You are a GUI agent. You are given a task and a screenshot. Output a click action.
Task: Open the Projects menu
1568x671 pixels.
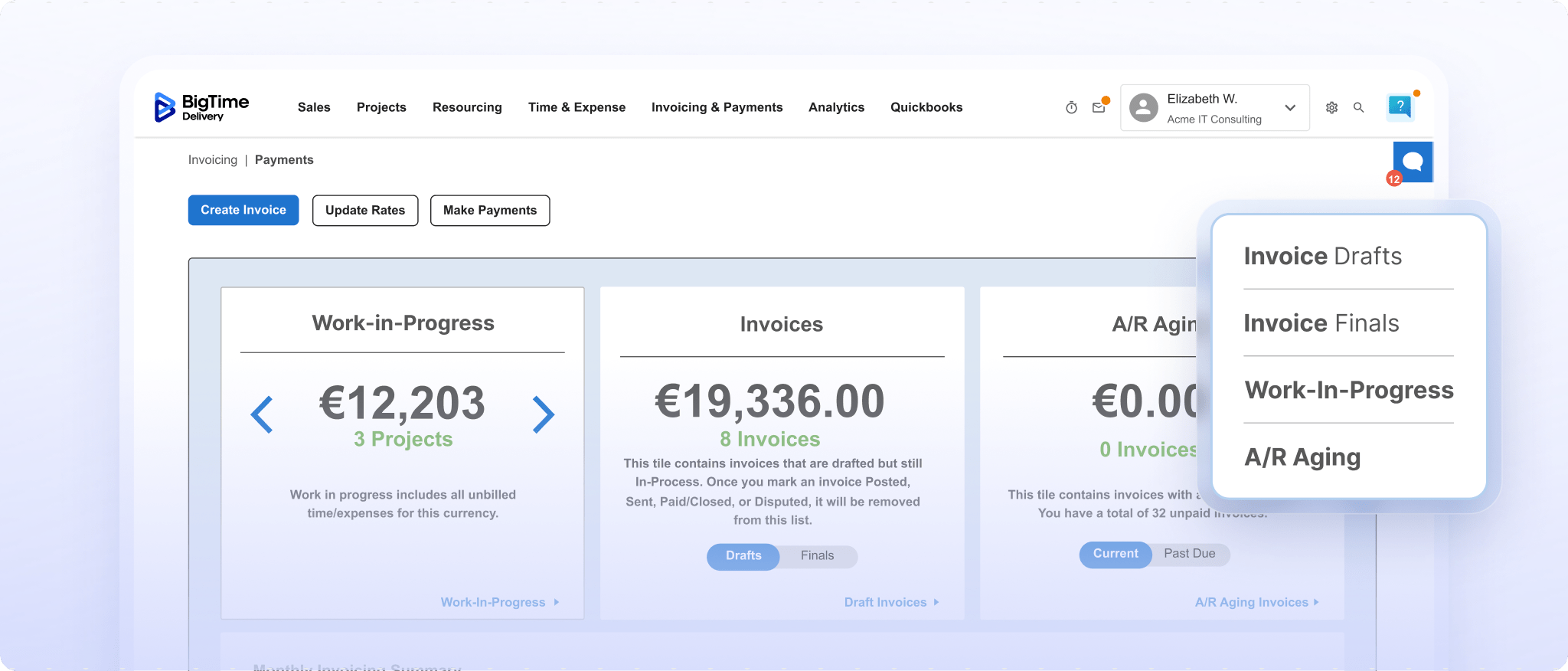[381, 107]
